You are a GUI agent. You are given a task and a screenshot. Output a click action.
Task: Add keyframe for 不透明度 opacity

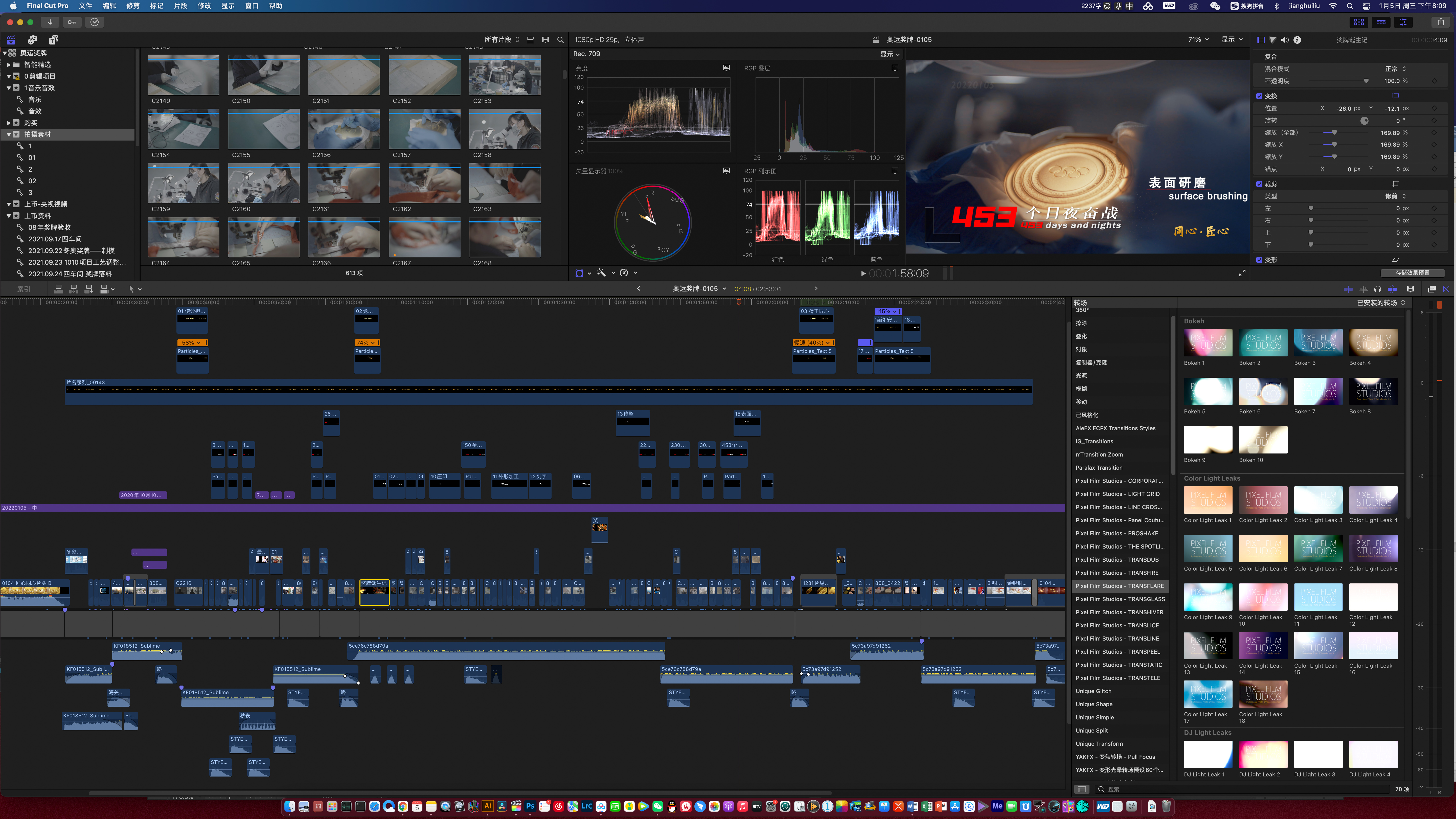1434,81
